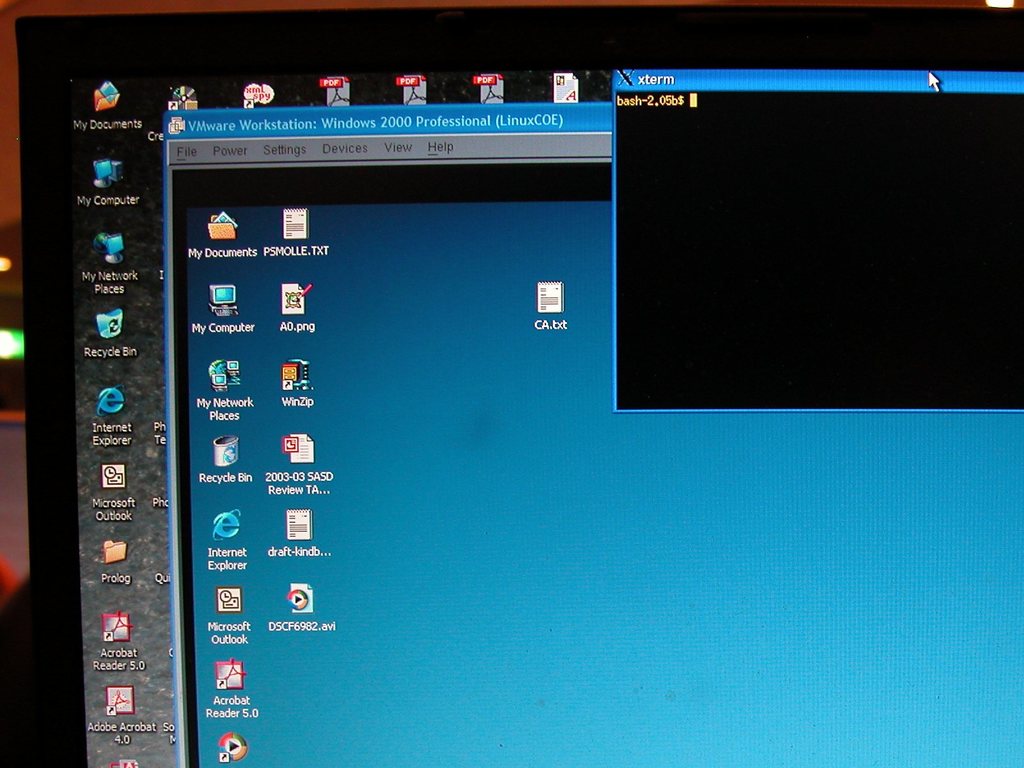The width and height of the screenshot is (1024, 768).
Task: Select draft-kindb text file icon
Action: (299, 524)
